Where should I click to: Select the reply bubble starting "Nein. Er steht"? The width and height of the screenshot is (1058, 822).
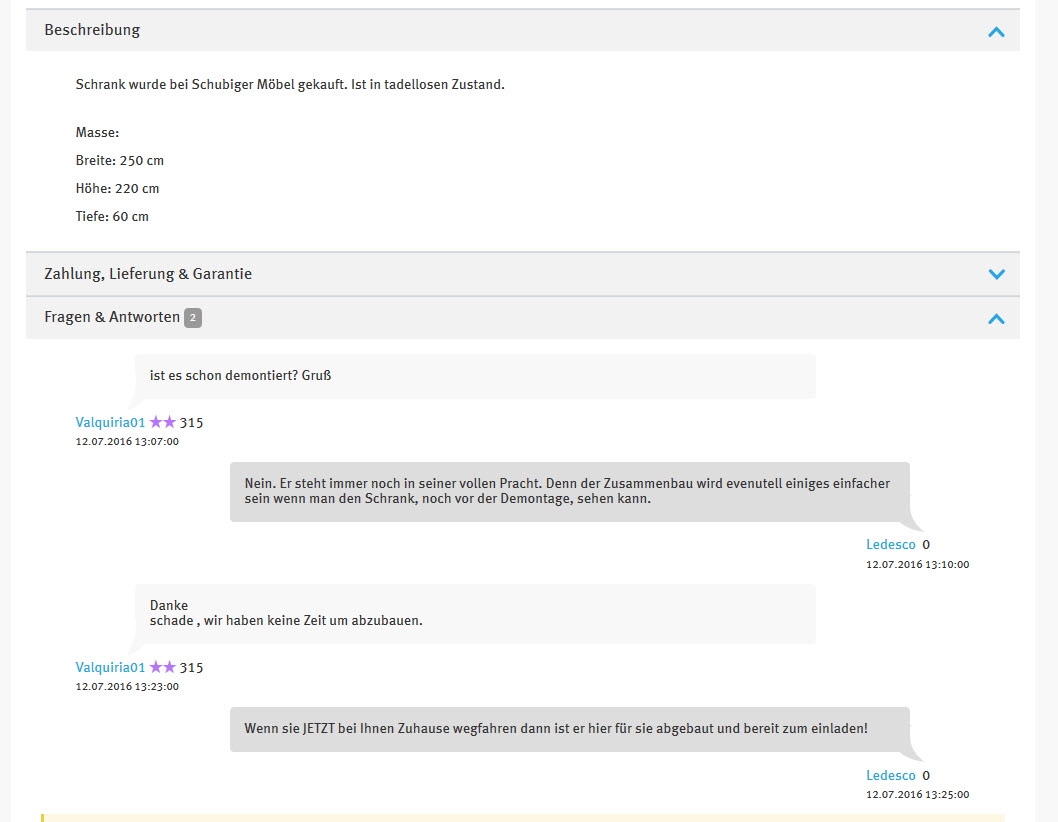pyautogui.click(x=569, y=491)
